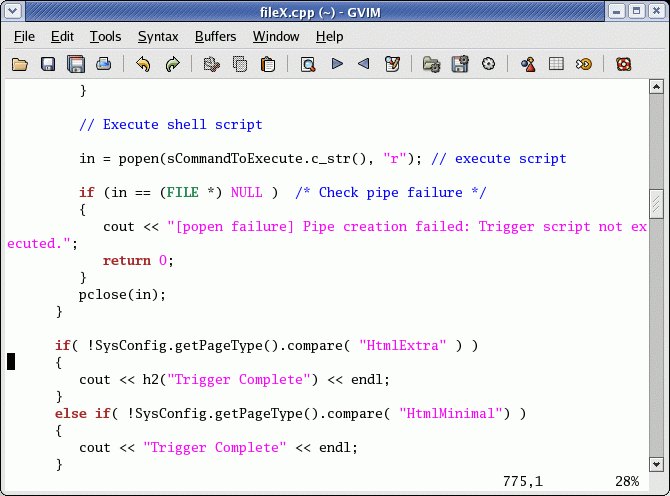This screenshot has width=670, height=496.
Task: Maximize the GVIM window
Action: (x=636, y=11)
